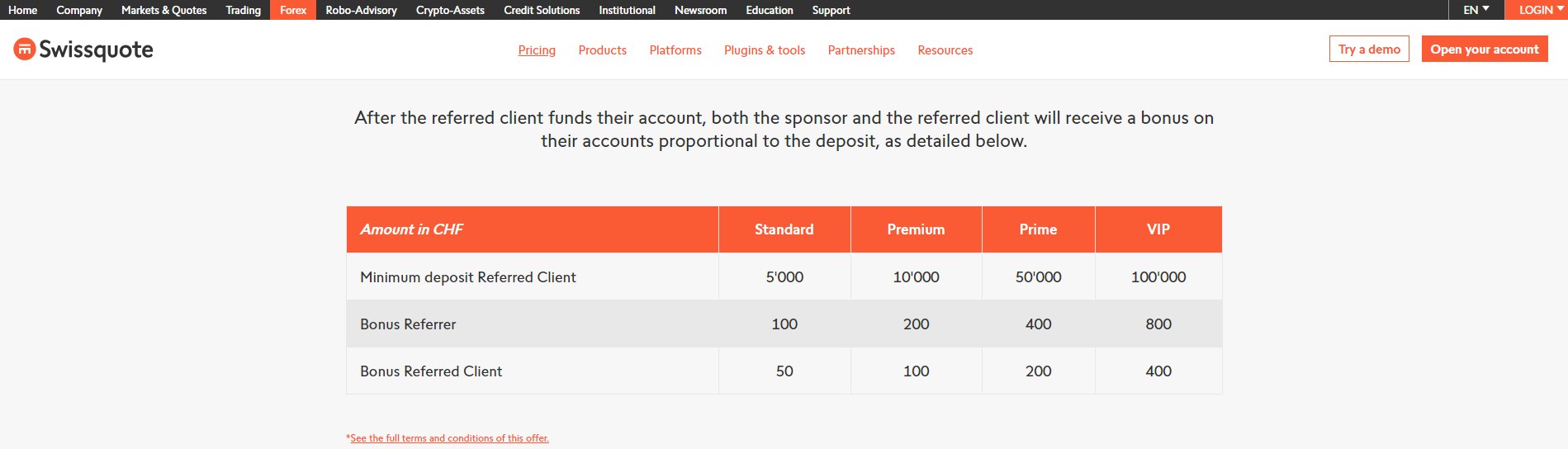The width and height of the screenshot is (1568, 449).
Task: View full terms and conditions link
Action: point(449,438)
